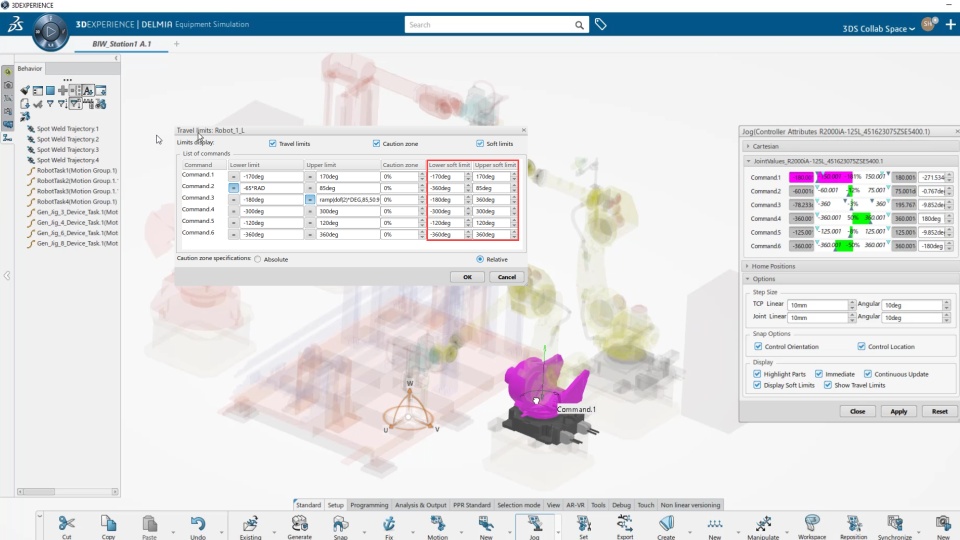
Task: Open the PPR Standard tab
Action: 471,505
